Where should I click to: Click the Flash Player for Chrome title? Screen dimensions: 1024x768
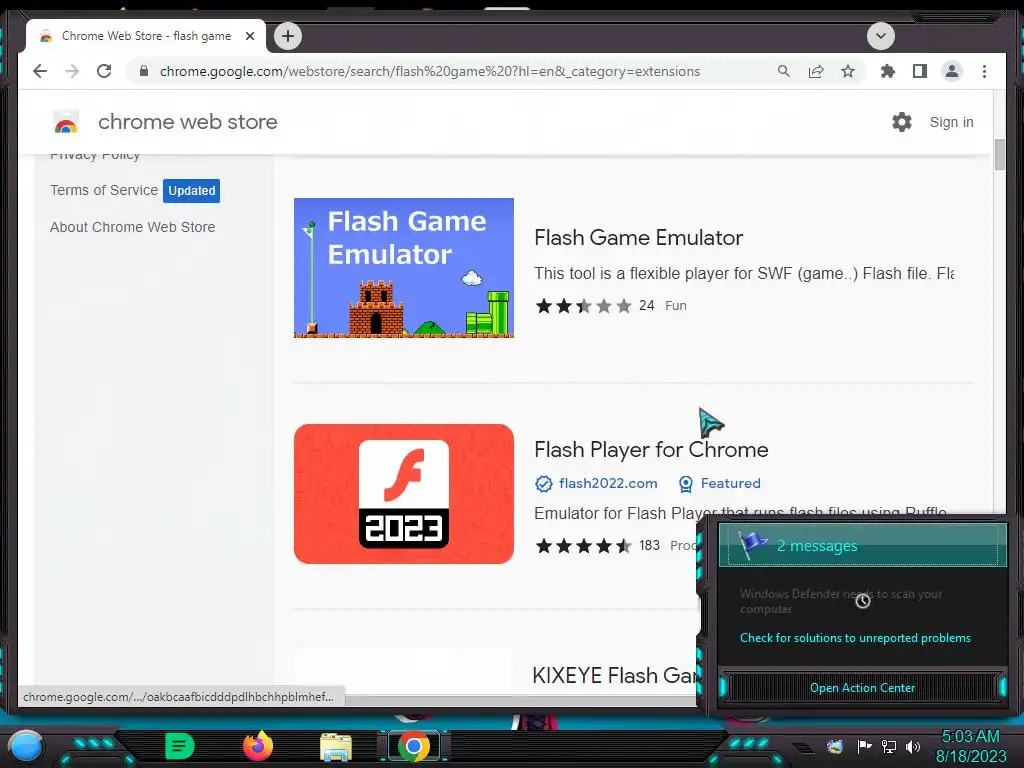651,450
